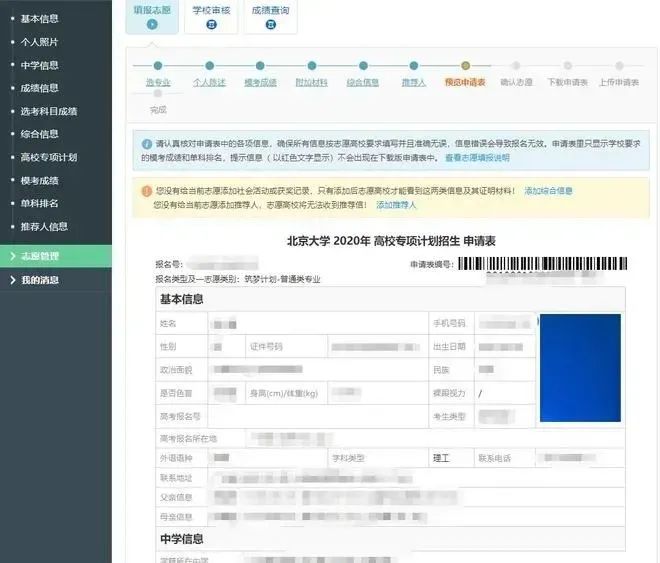Select 推荐人信息 in the sidebar

click(x=44, y=226)
